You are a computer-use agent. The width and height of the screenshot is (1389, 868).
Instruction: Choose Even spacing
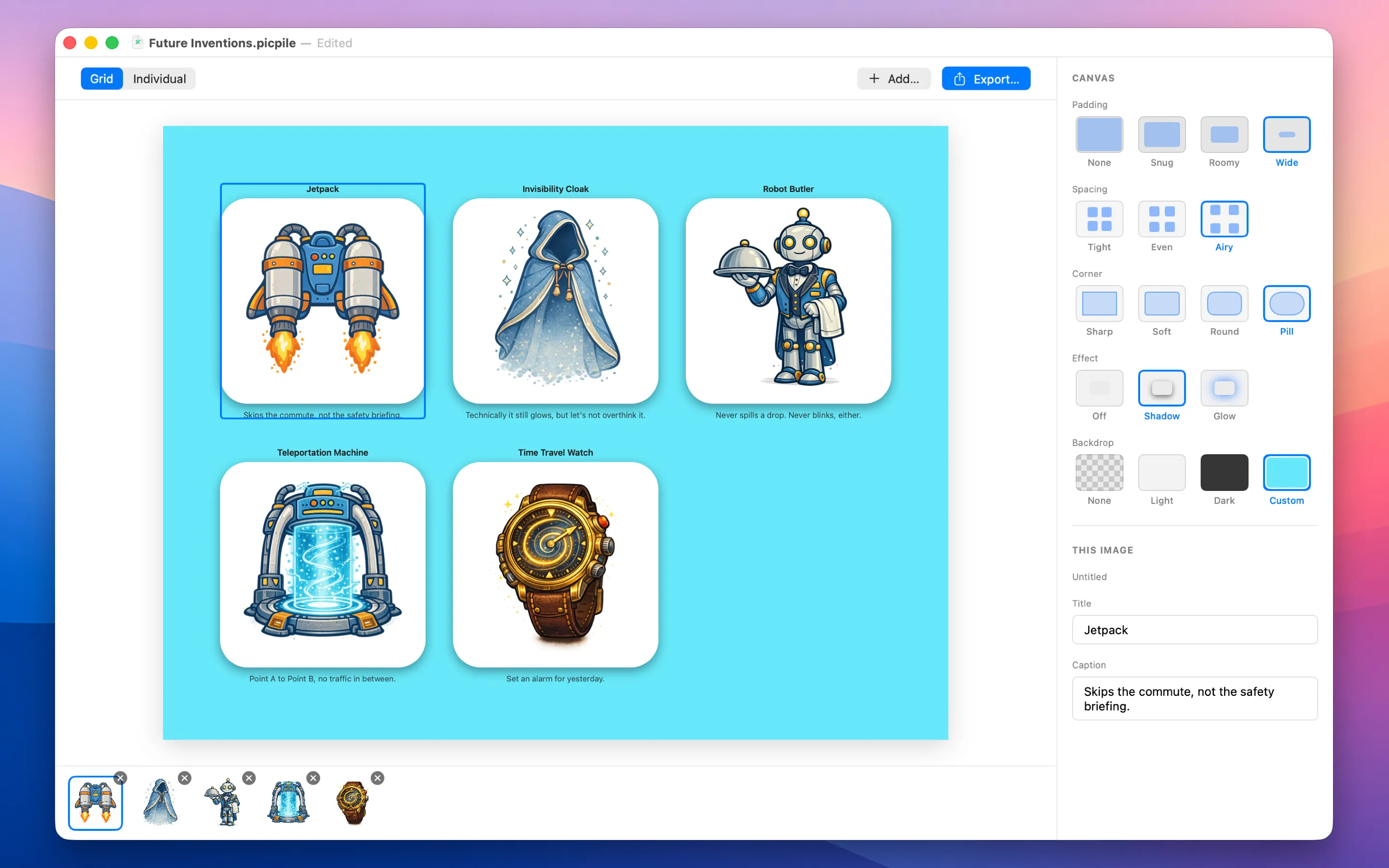[1161, 219]
